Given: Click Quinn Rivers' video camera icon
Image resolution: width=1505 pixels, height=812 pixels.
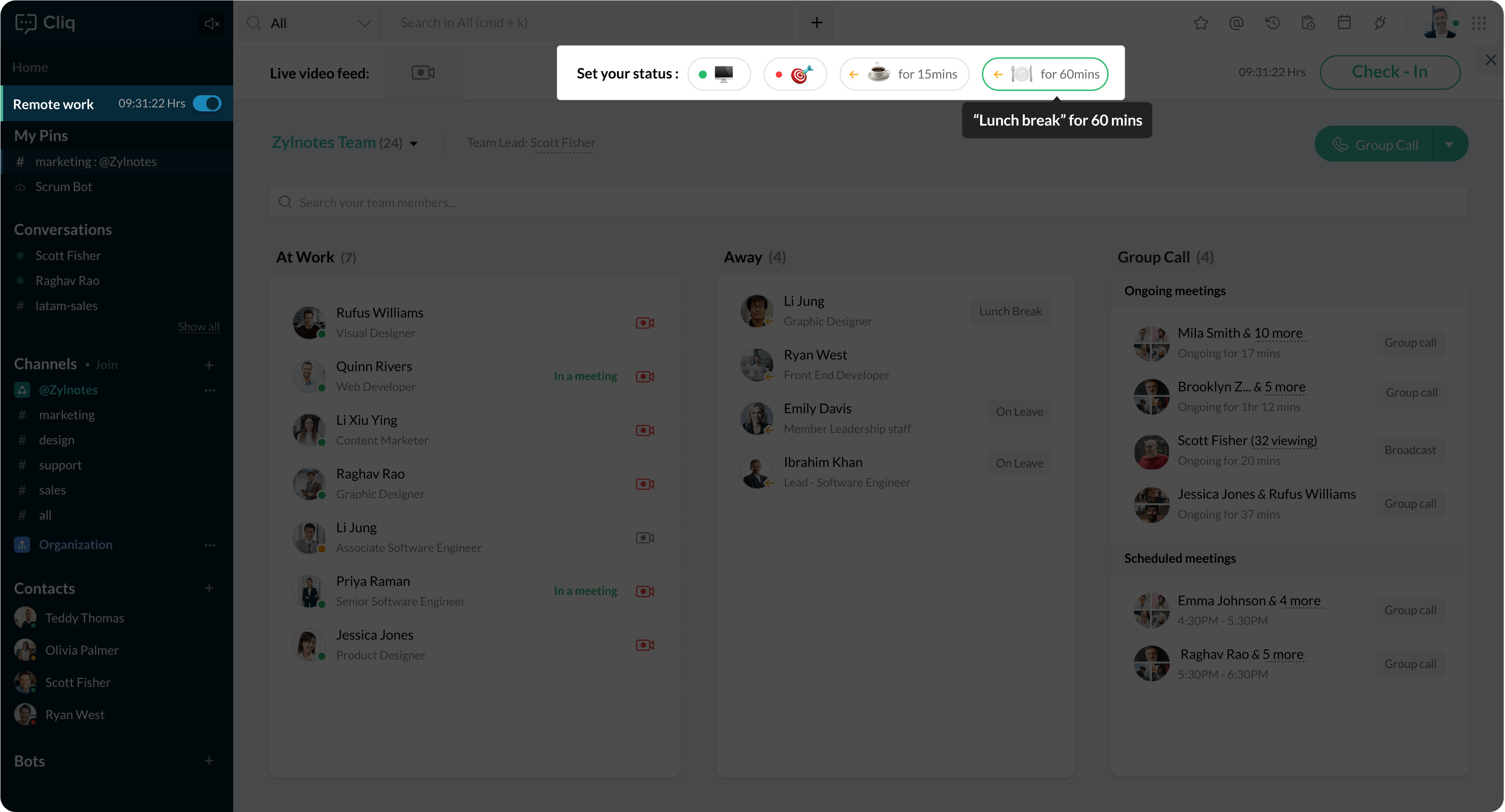Looking at the screenshot, I should [645, 377].
